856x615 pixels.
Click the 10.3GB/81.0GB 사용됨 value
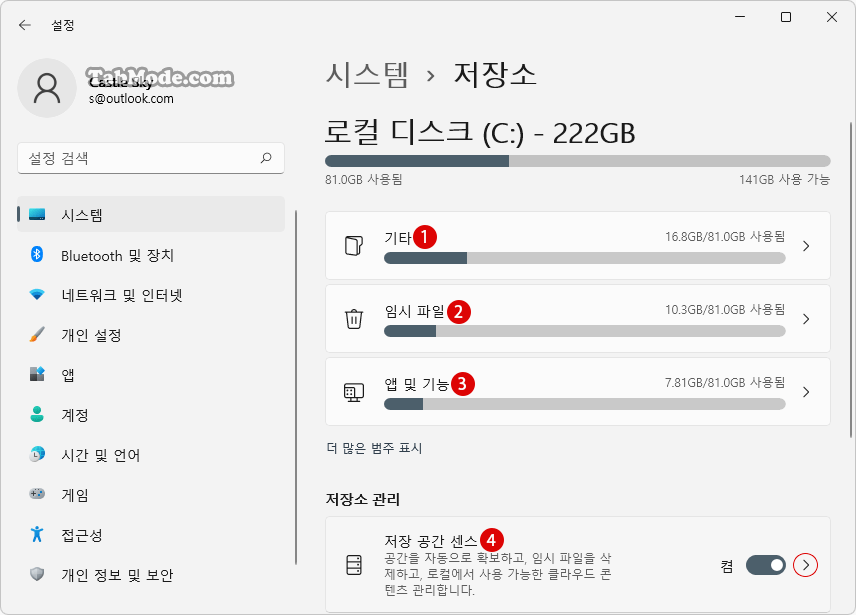click(x=725, y=309)
